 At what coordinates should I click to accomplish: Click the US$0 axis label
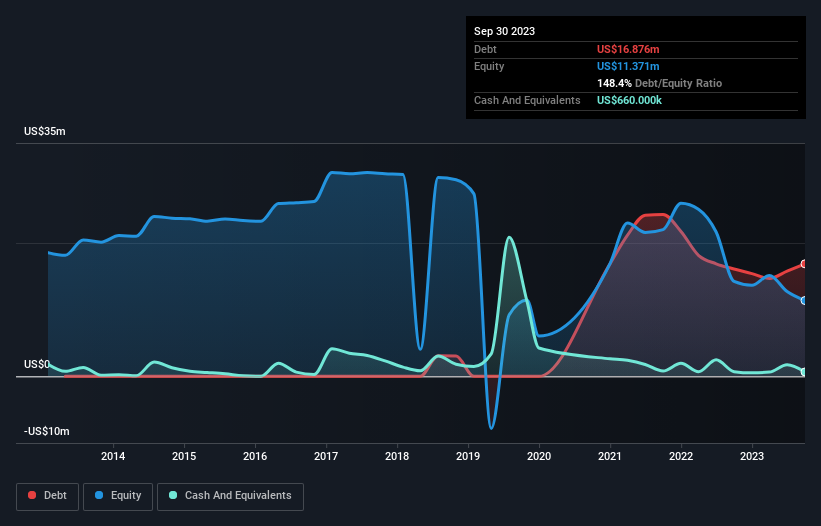coord(37,364)
